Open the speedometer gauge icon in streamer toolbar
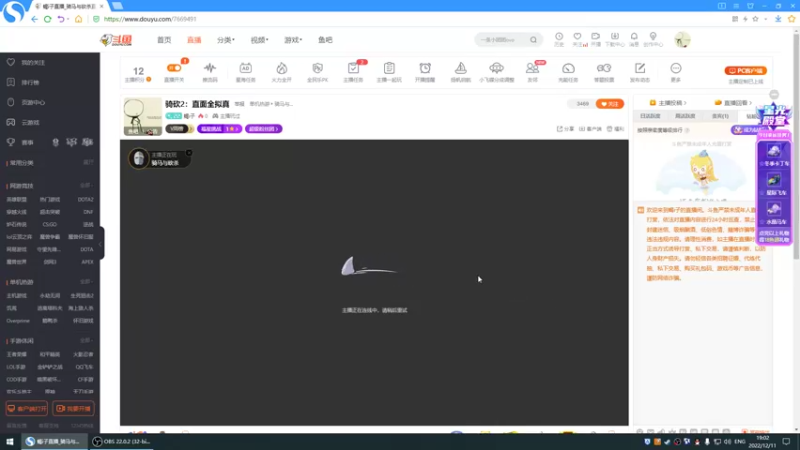This screenshot has width=800, height=450. click(568, 68)
